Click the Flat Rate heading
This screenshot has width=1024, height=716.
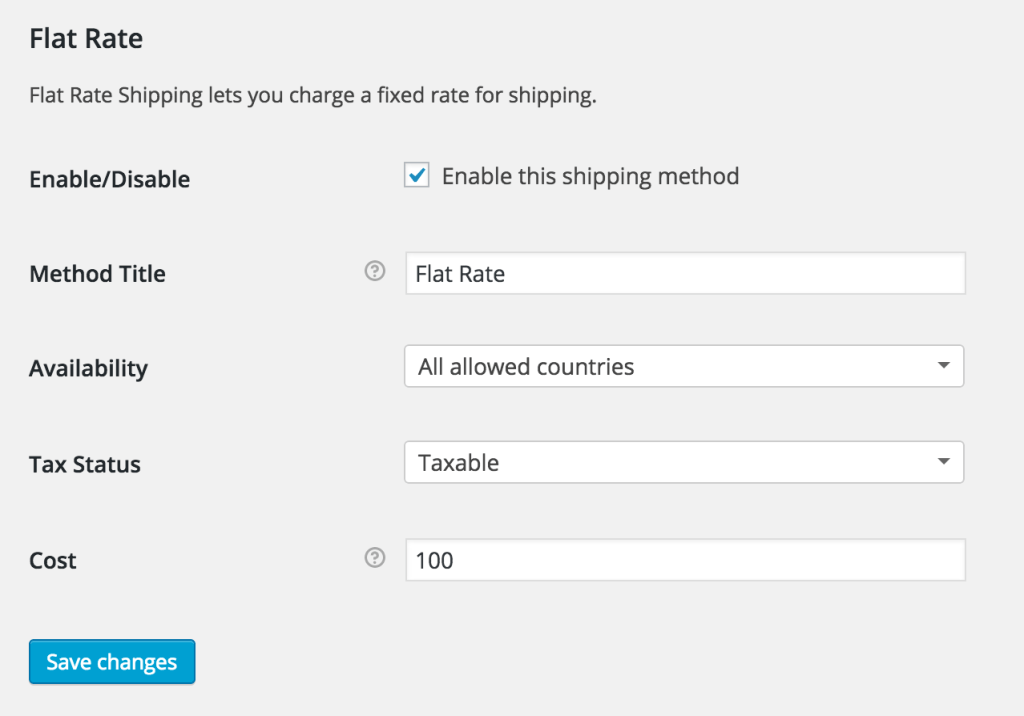(x=85, y=38)
